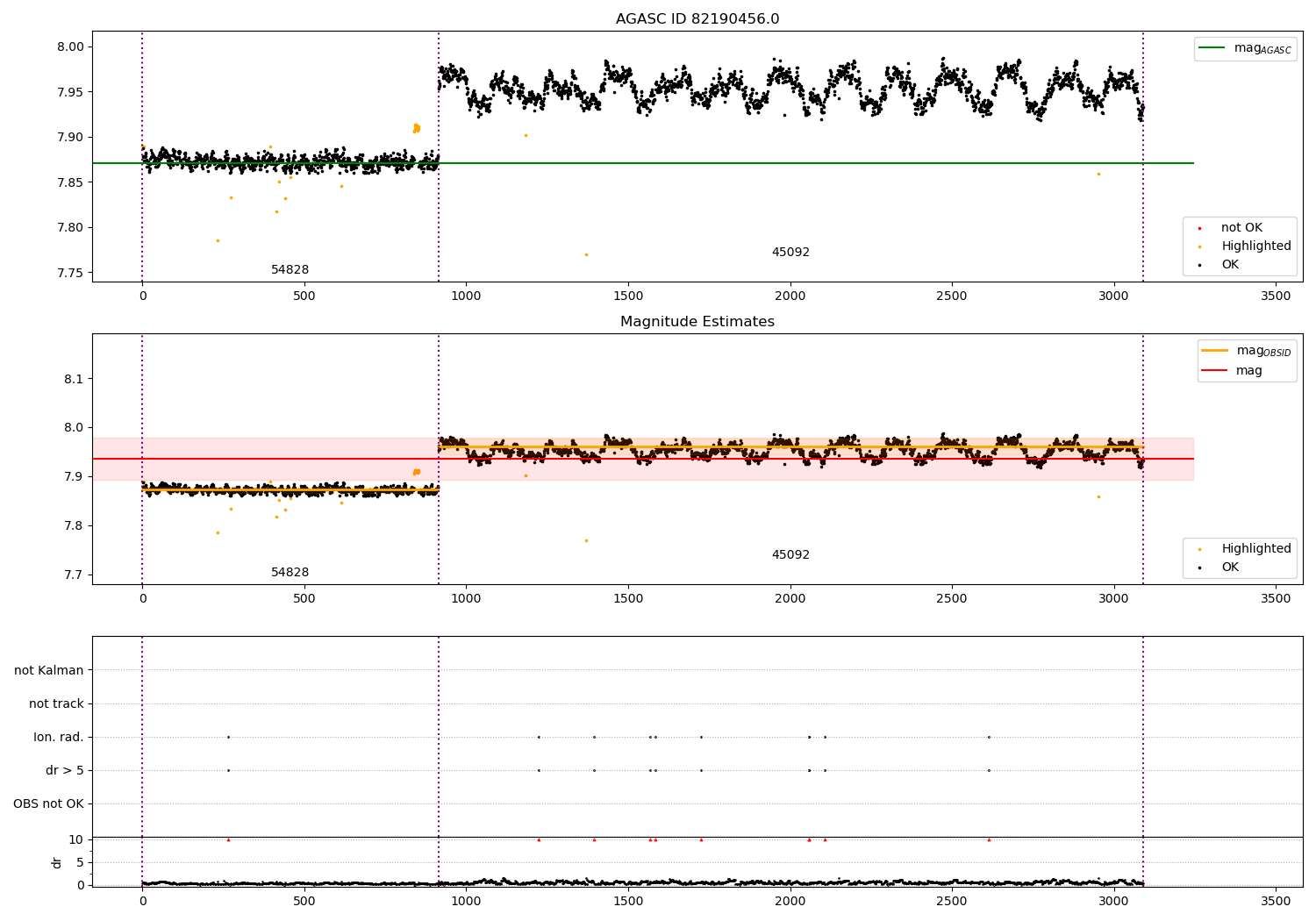Click the '7.75' y-axis tick label
The height and width of the screenshot is (921, 1316).
pos(70,273)
